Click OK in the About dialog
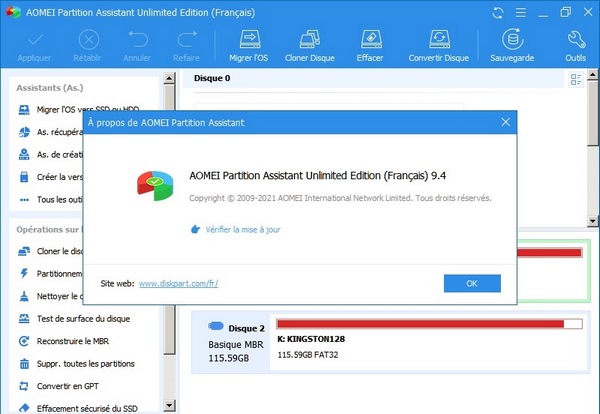The width and height of the screenshot is (600, 414). [x=472, y=283]
